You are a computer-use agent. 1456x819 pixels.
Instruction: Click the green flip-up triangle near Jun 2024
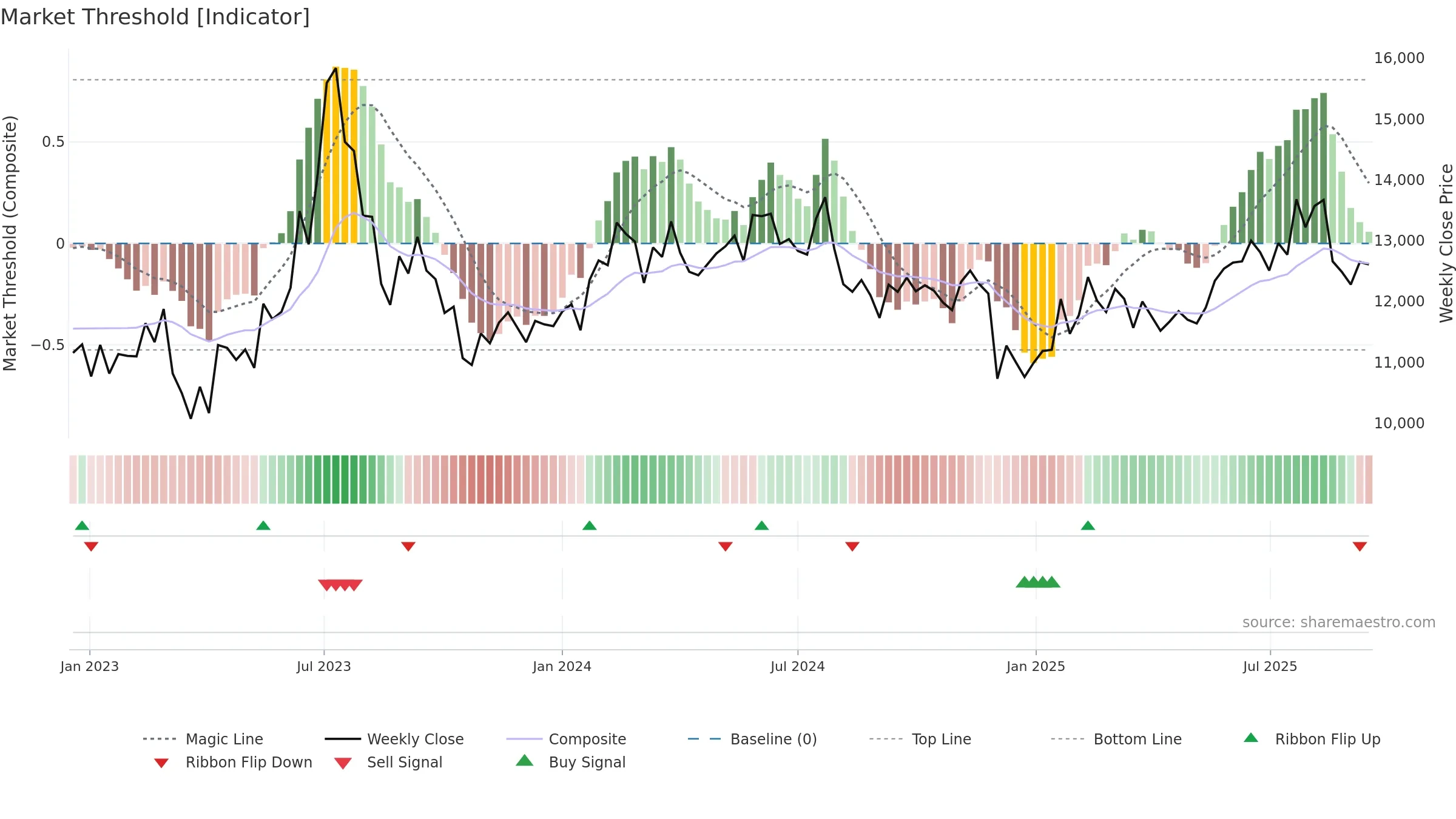tap(762, 525)
